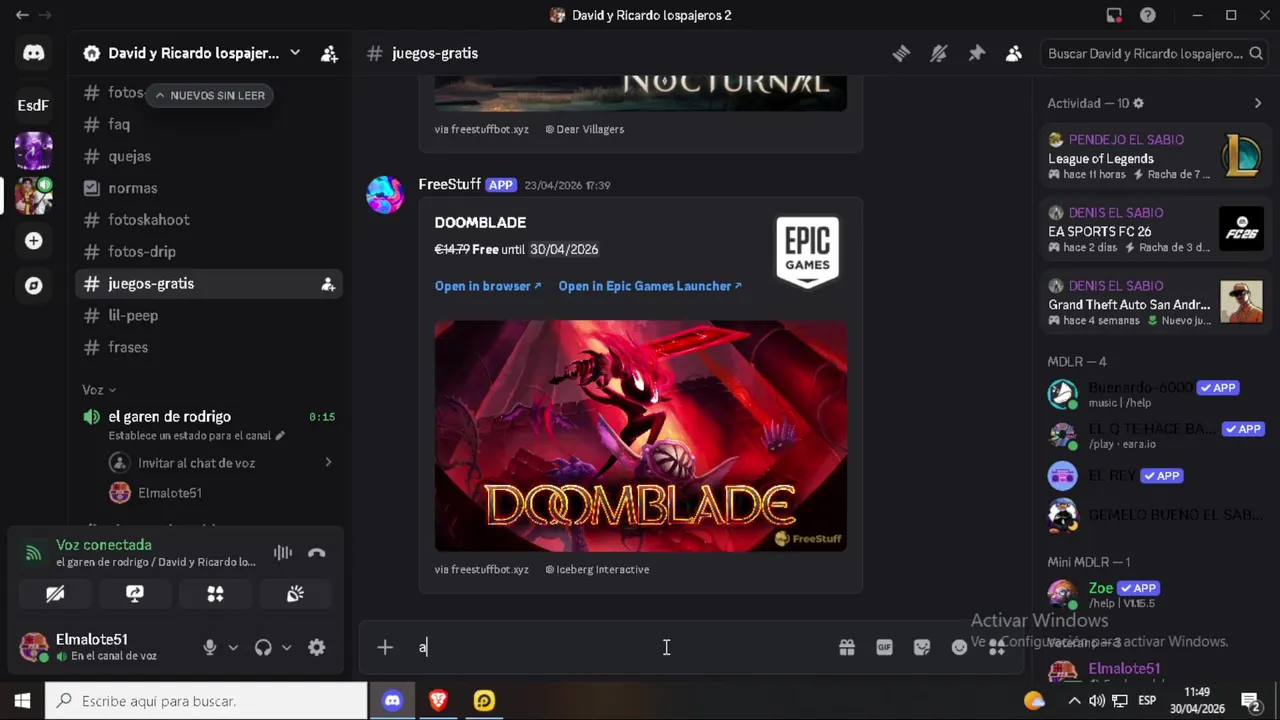Open the DOOMBLADE game image

(x=641, y=436)
